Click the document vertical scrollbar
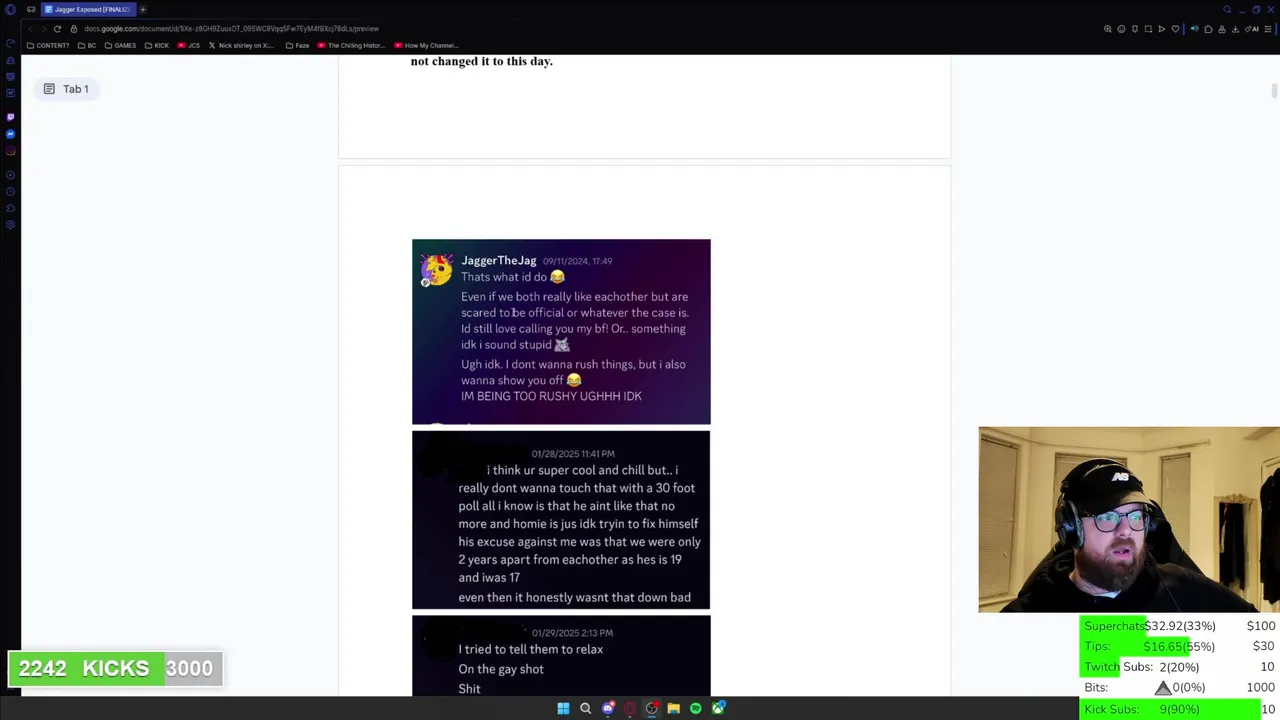 1274,90
